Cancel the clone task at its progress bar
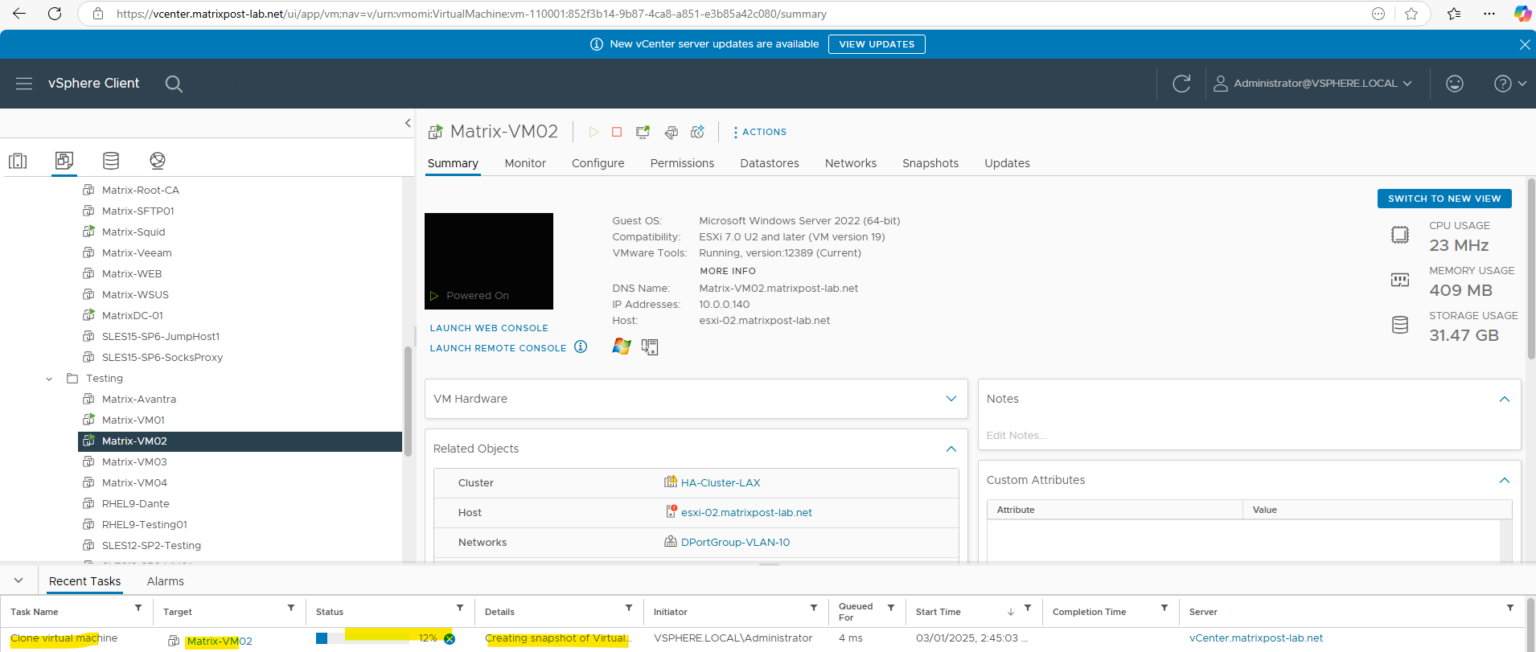Image resolution: width=1536 pixels, height=652 pixels. pos(449,637)
